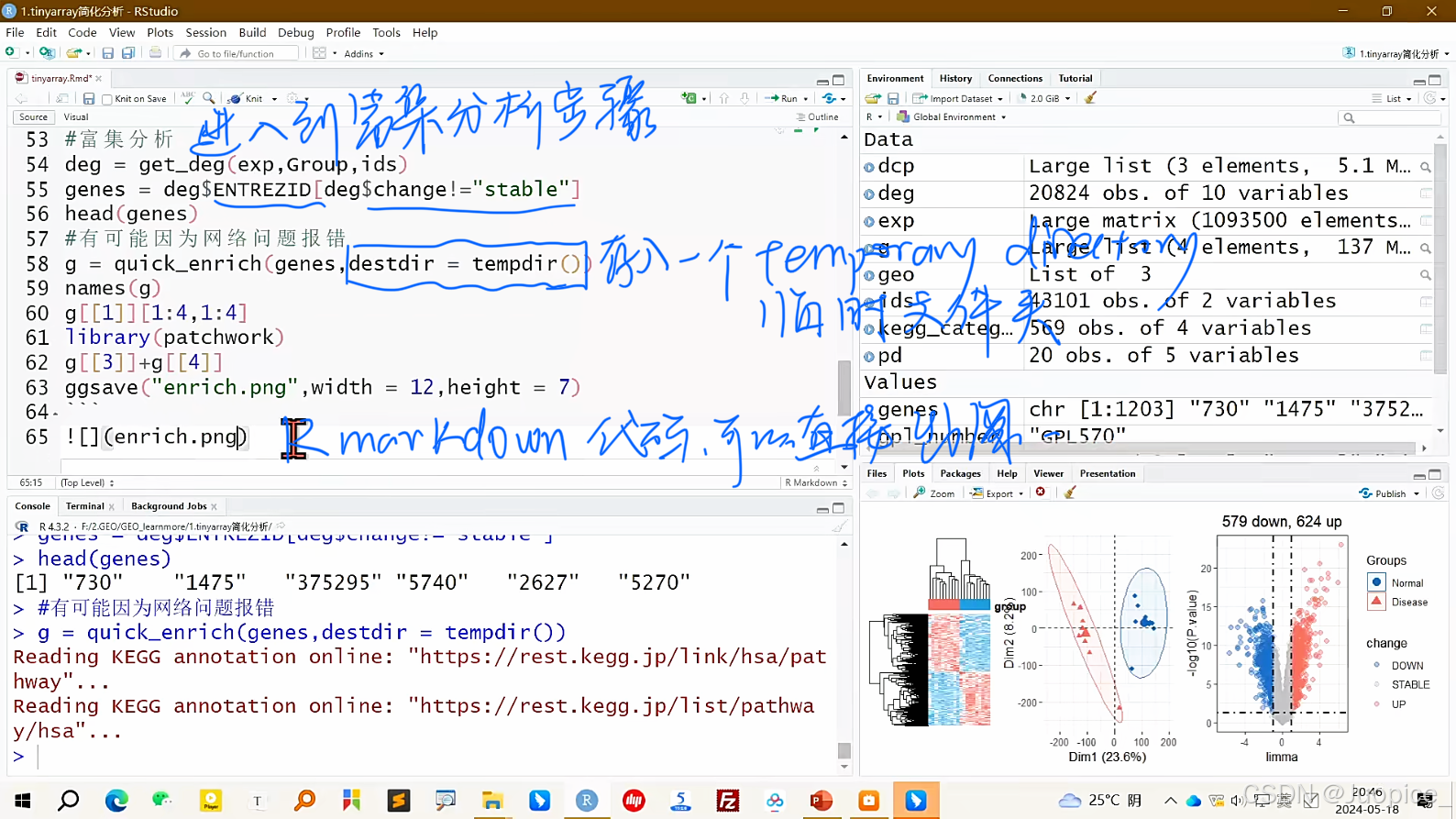The image size is (1456, 819).
Task: Load workspace in Environment pane
Action: click(873, 98)
